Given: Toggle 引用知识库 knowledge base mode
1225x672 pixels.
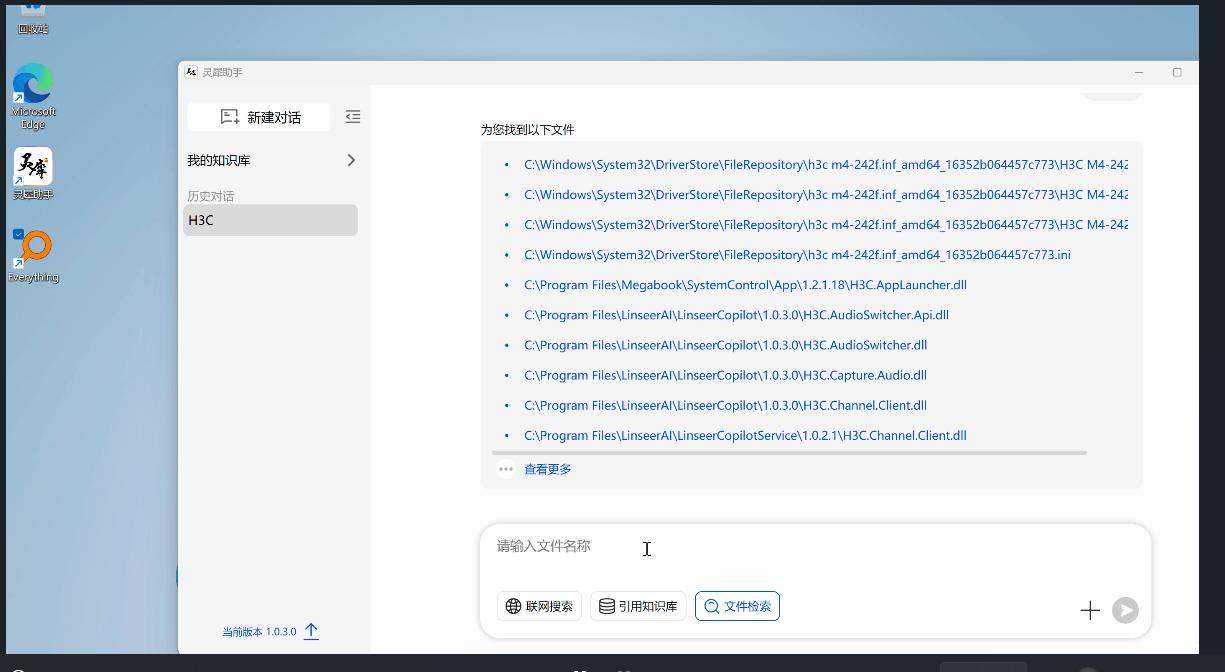Looking at the screenshot, I should tap(638, 606).
